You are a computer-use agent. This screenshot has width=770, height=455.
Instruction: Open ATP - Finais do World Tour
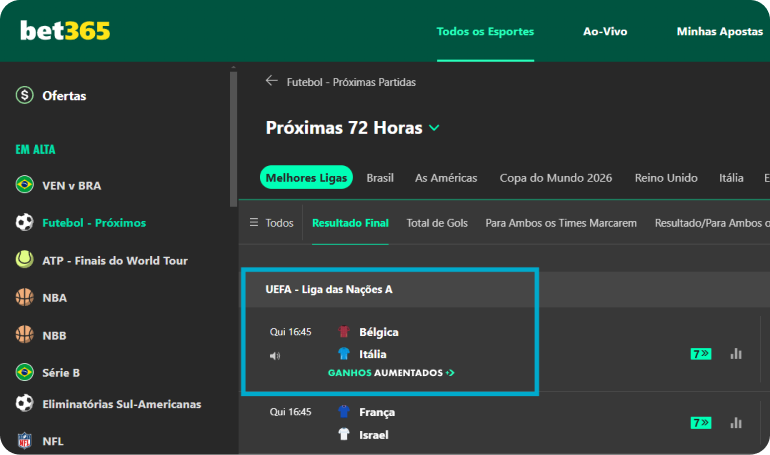(x=115, y=261)
